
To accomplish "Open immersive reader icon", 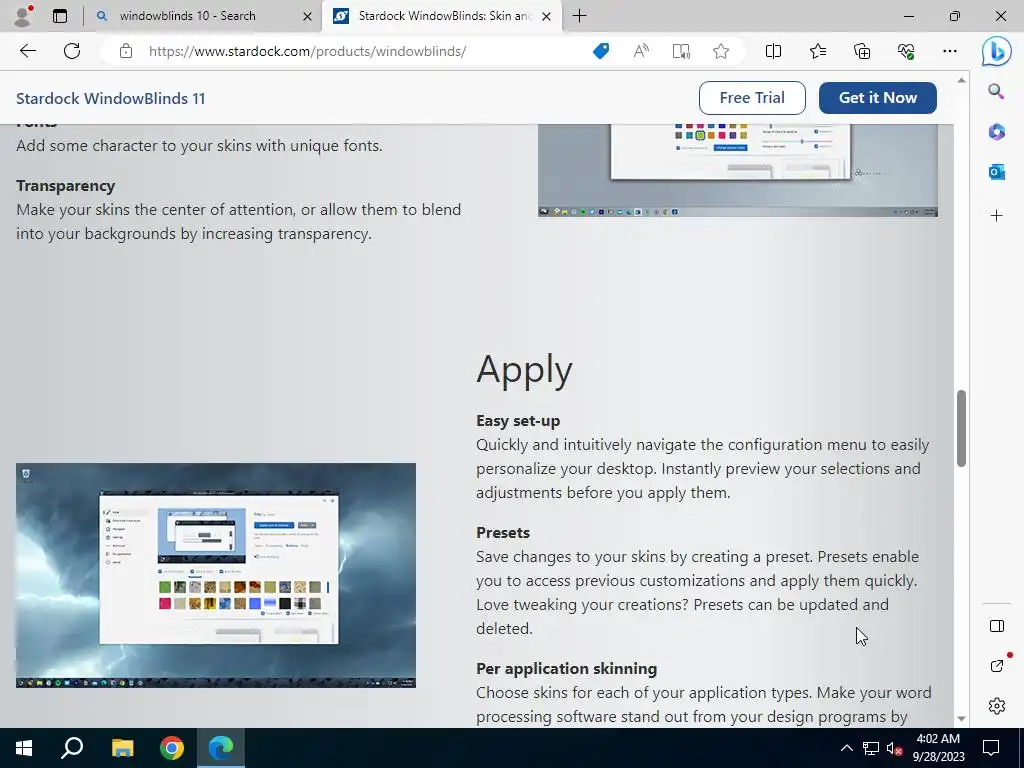I will [x=681, y=51].
